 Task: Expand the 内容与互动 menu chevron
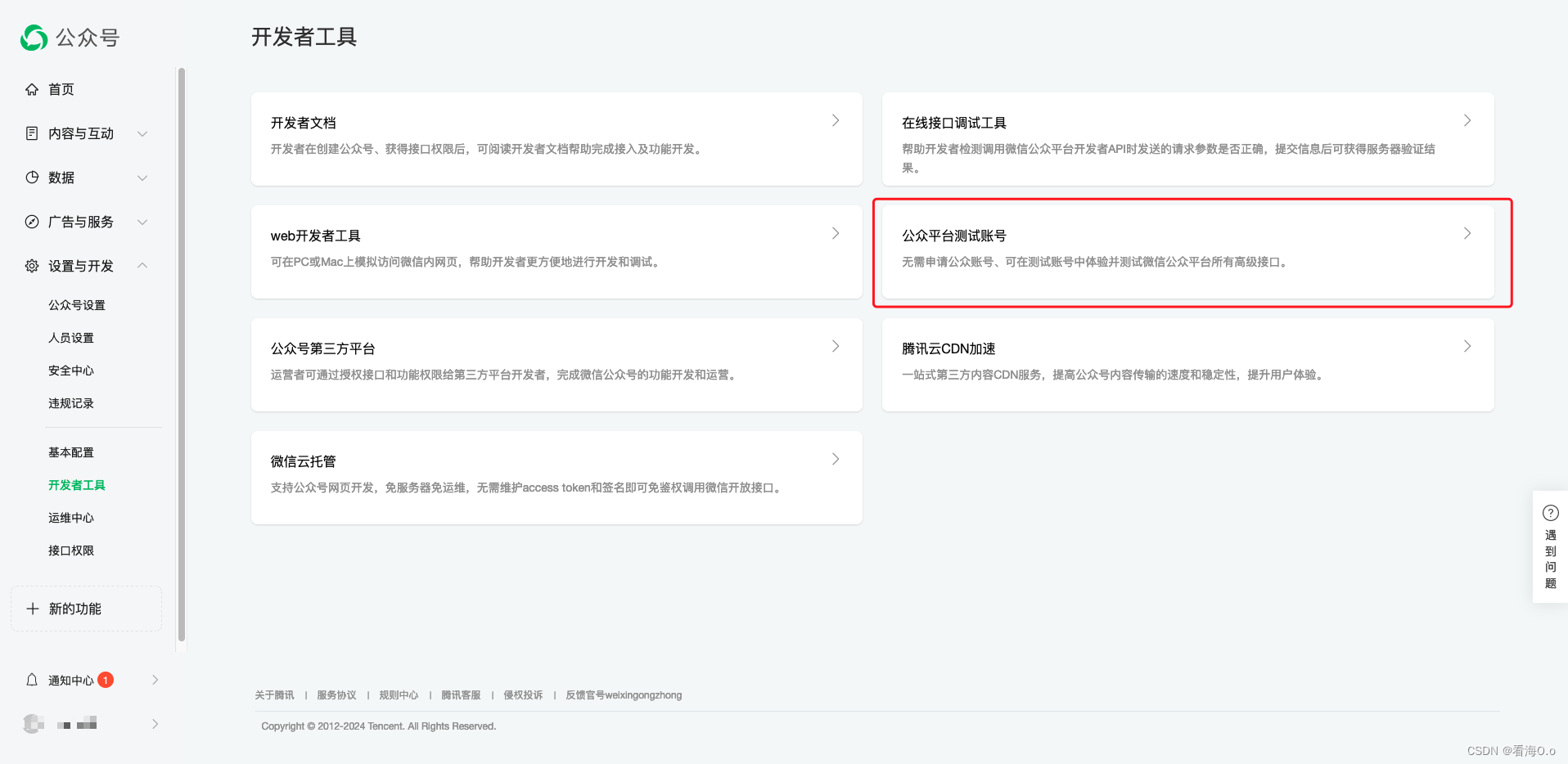(142, 133)
